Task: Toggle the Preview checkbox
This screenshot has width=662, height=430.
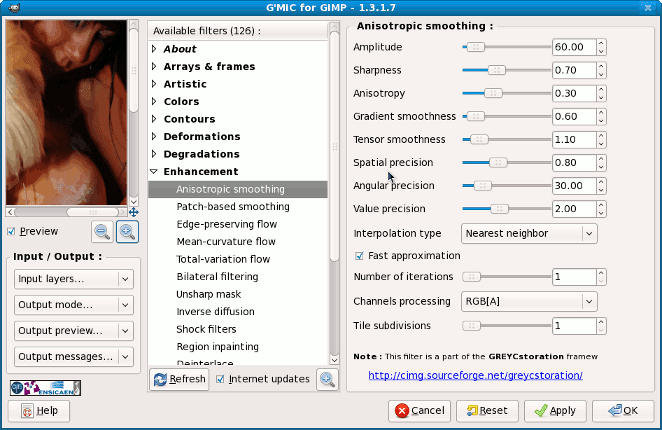Action: point(11,231)
